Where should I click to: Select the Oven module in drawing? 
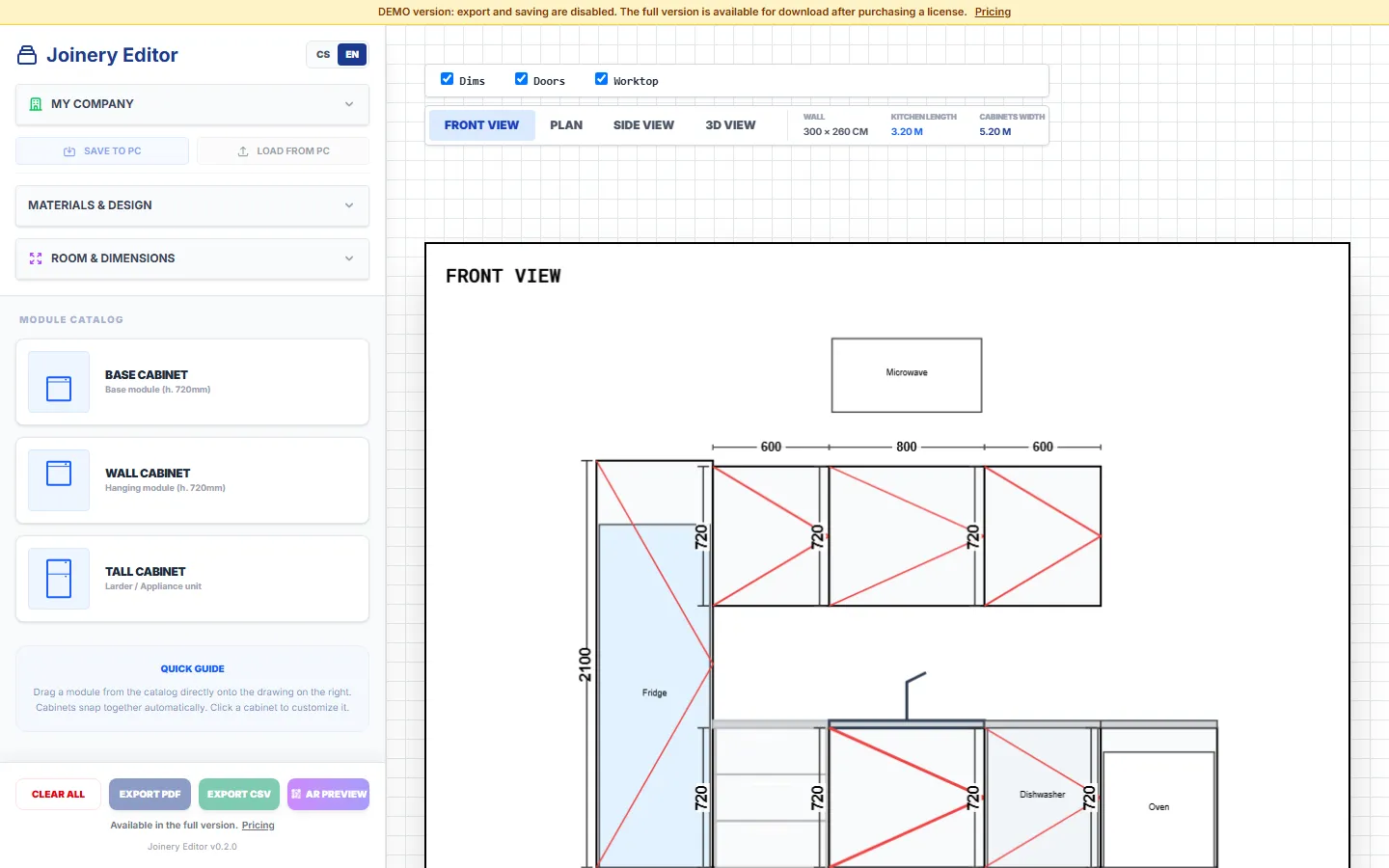click(1158, 798)
